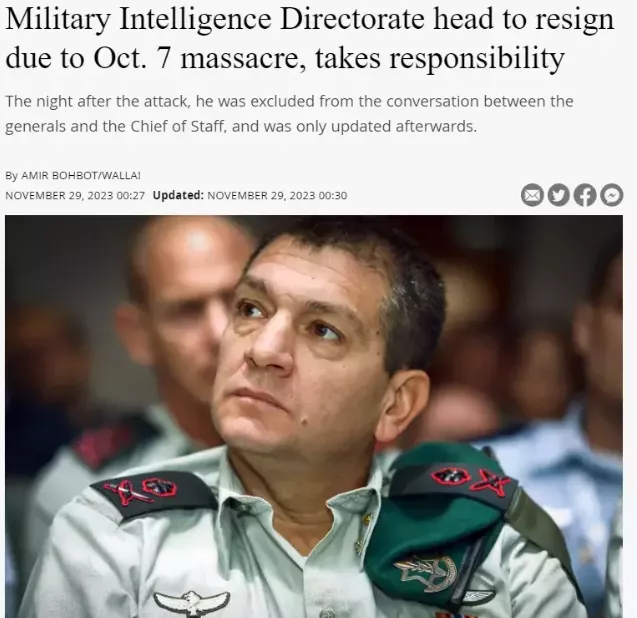
Task: Send the article through the Messenger icon
Action: (611, 195)
